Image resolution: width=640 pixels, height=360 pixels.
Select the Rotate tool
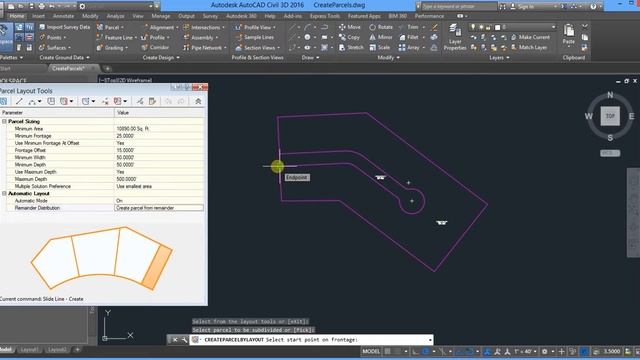[381, 27]
